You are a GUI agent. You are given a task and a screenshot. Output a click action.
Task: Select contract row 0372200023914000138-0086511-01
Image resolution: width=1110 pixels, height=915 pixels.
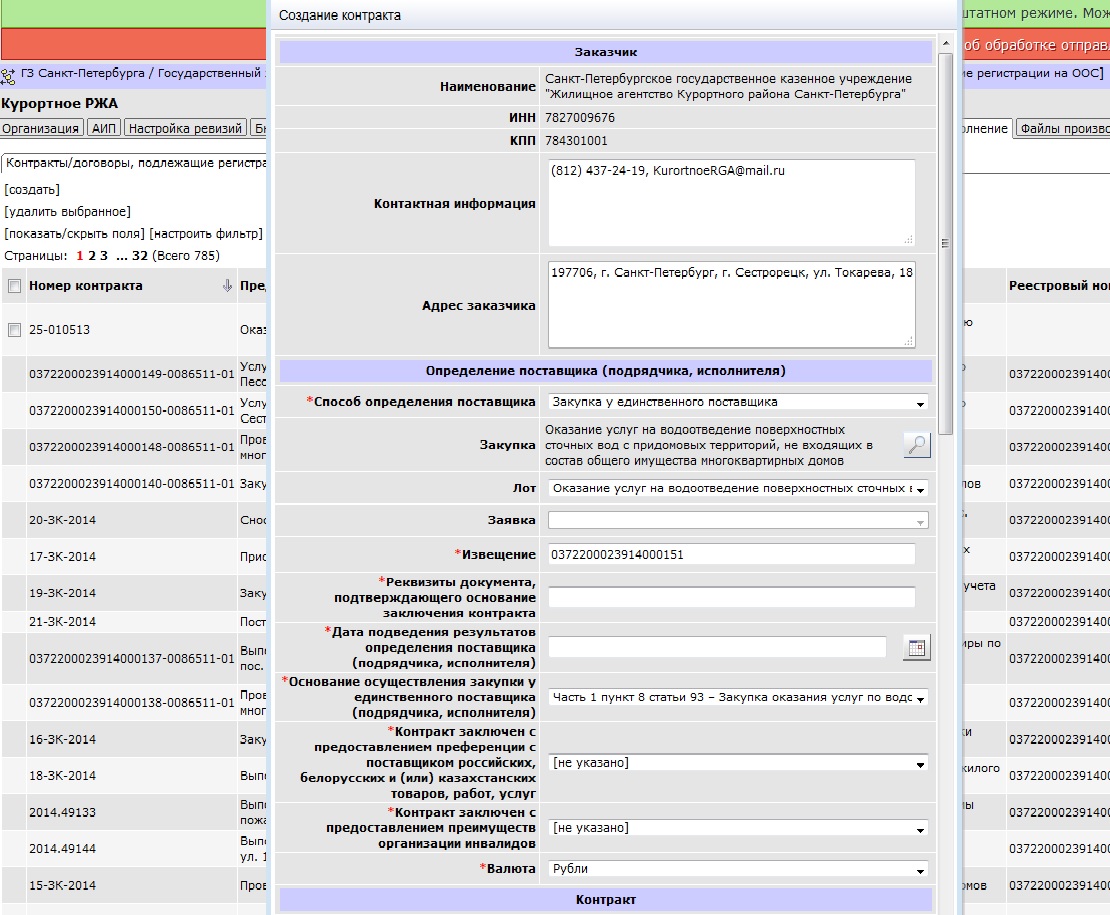132,703
